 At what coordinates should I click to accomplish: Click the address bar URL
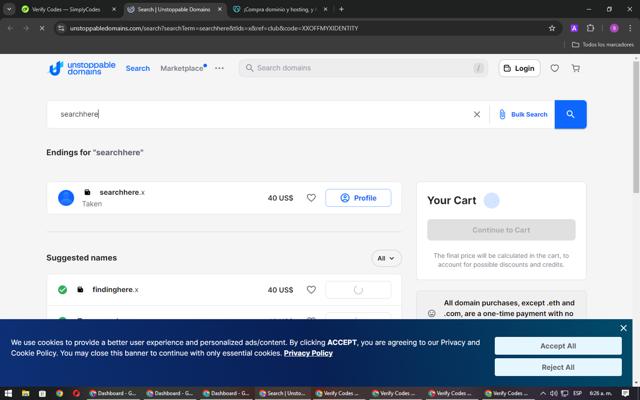pos(213,28)
